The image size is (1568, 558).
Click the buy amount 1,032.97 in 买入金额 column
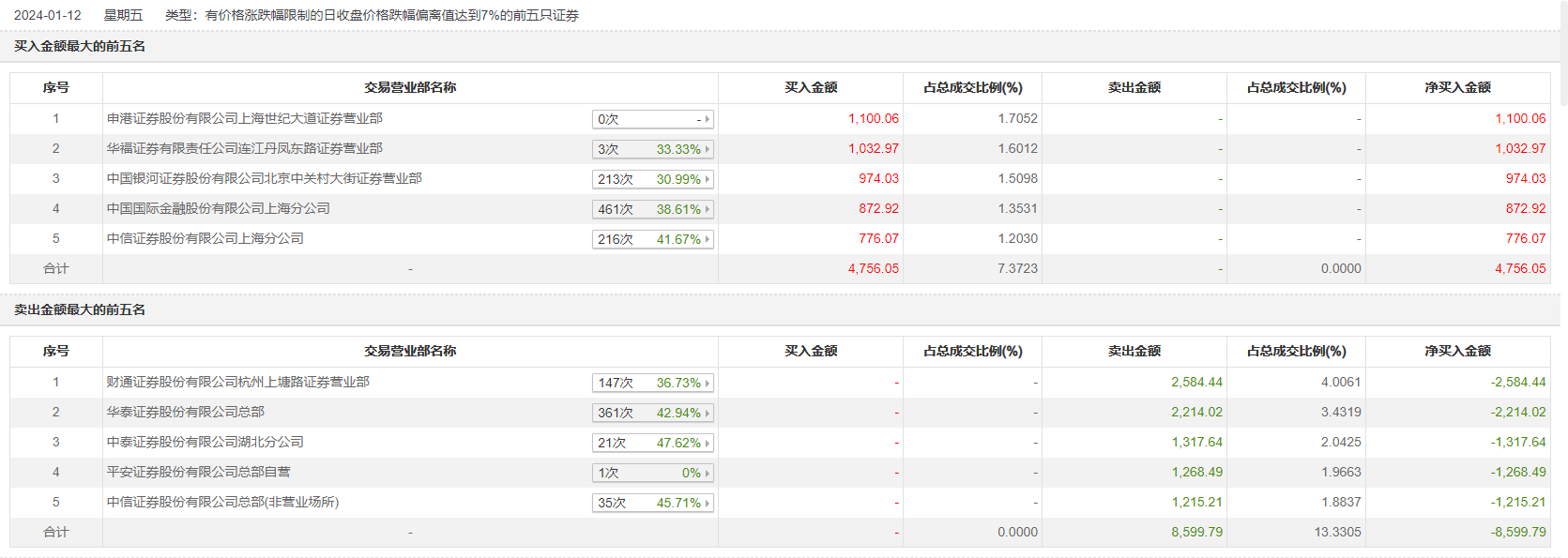[874, 148]
